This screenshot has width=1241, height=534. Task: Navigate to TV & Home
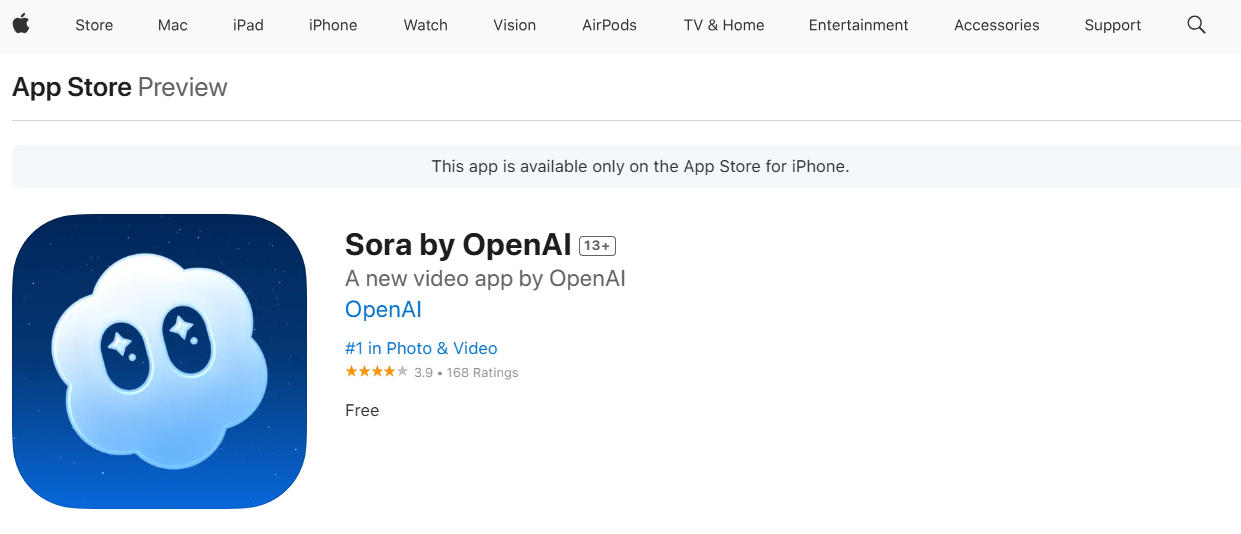pyautogui.click(x=724, y=25)
